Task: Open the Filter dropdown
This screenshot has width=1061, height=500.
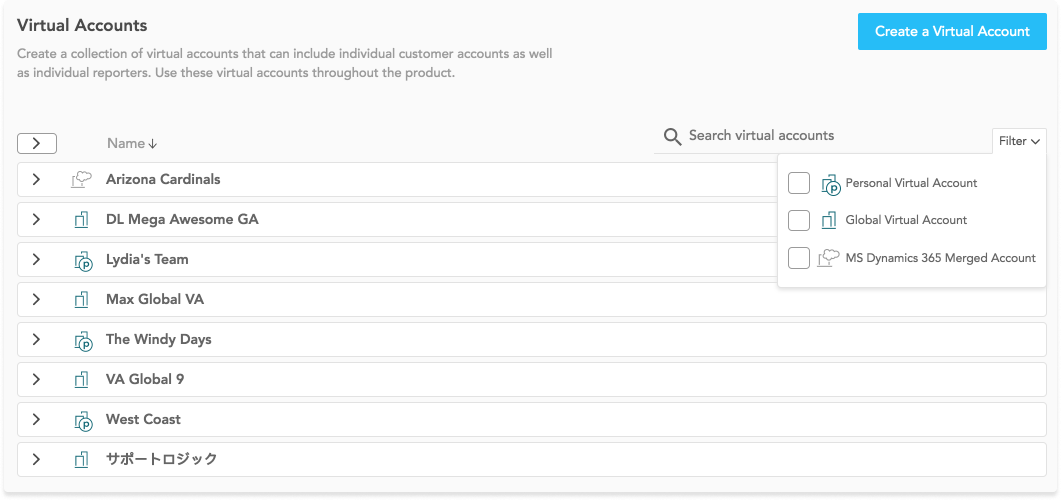Action: point(1019,141)
